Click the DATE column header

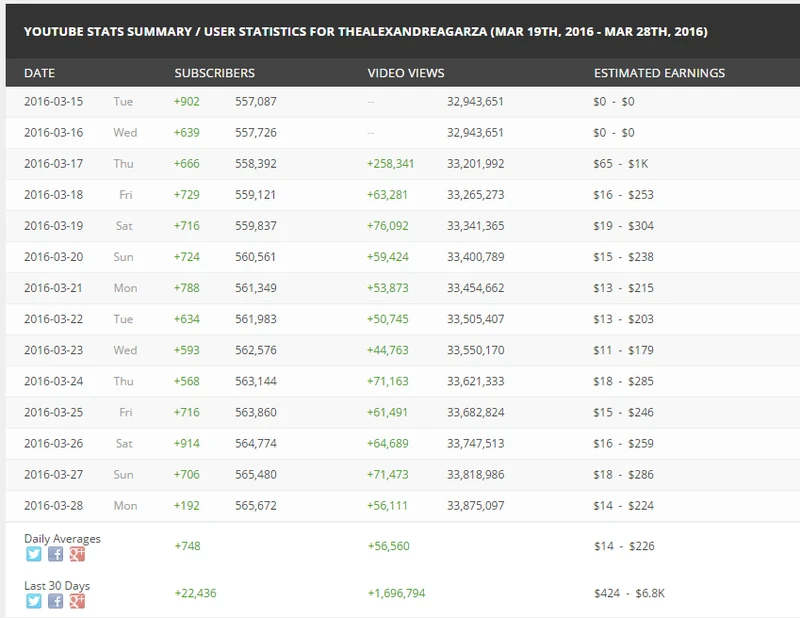[x=39, y=73]
